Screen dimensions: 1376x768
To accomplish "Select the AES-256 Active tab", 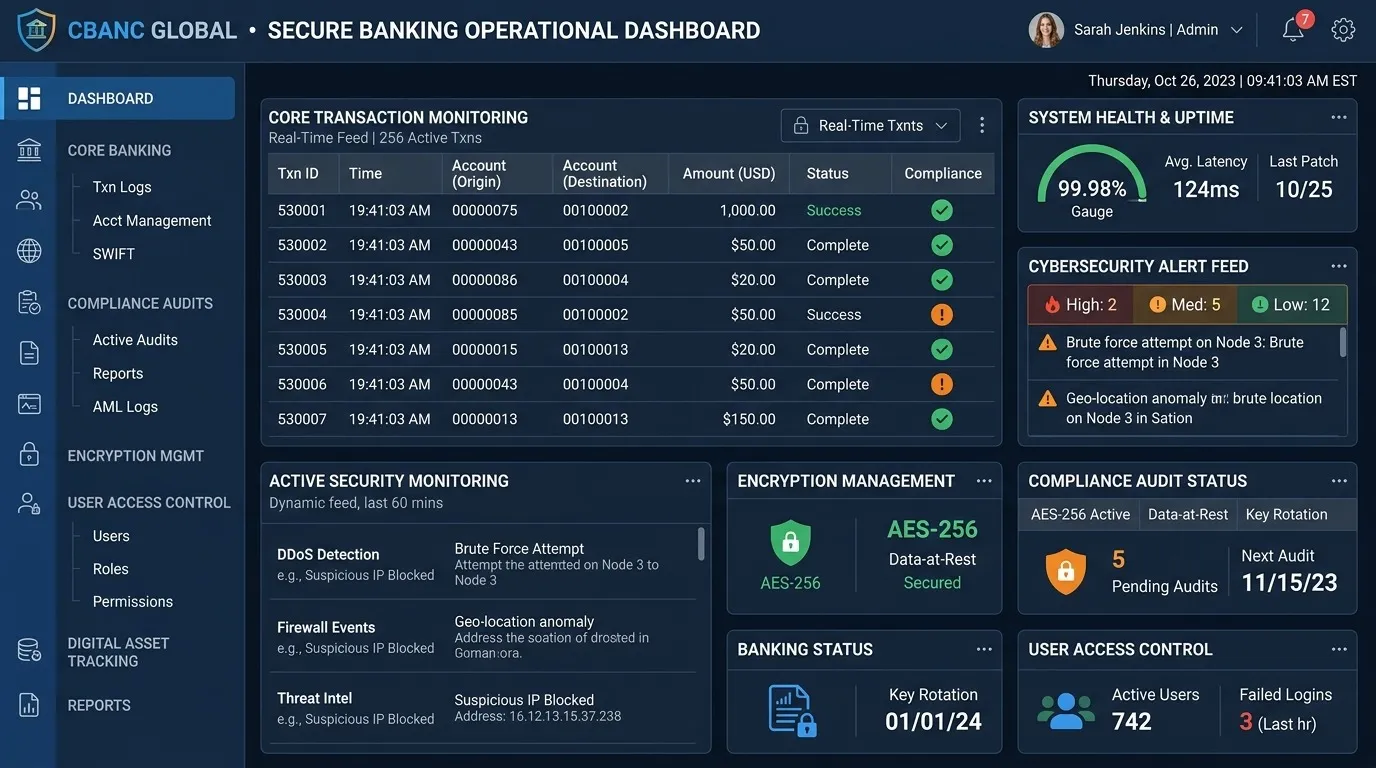I will pyautogui.click(x=1080, y=514).
